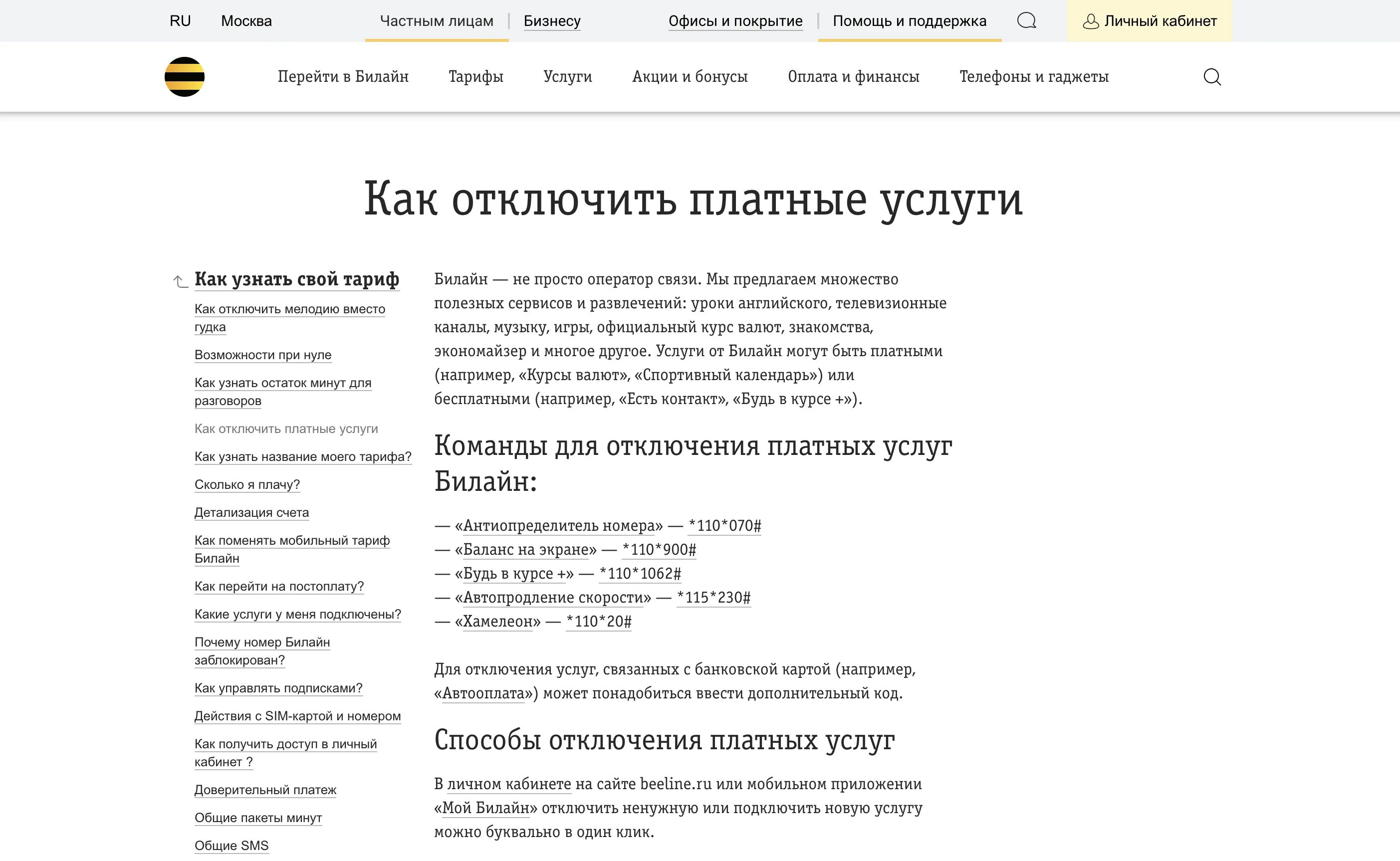Open Личный кабинет user profile button
Image resolution: width=1400 pixels, height=861 pixels.
tap(1150, 21)
